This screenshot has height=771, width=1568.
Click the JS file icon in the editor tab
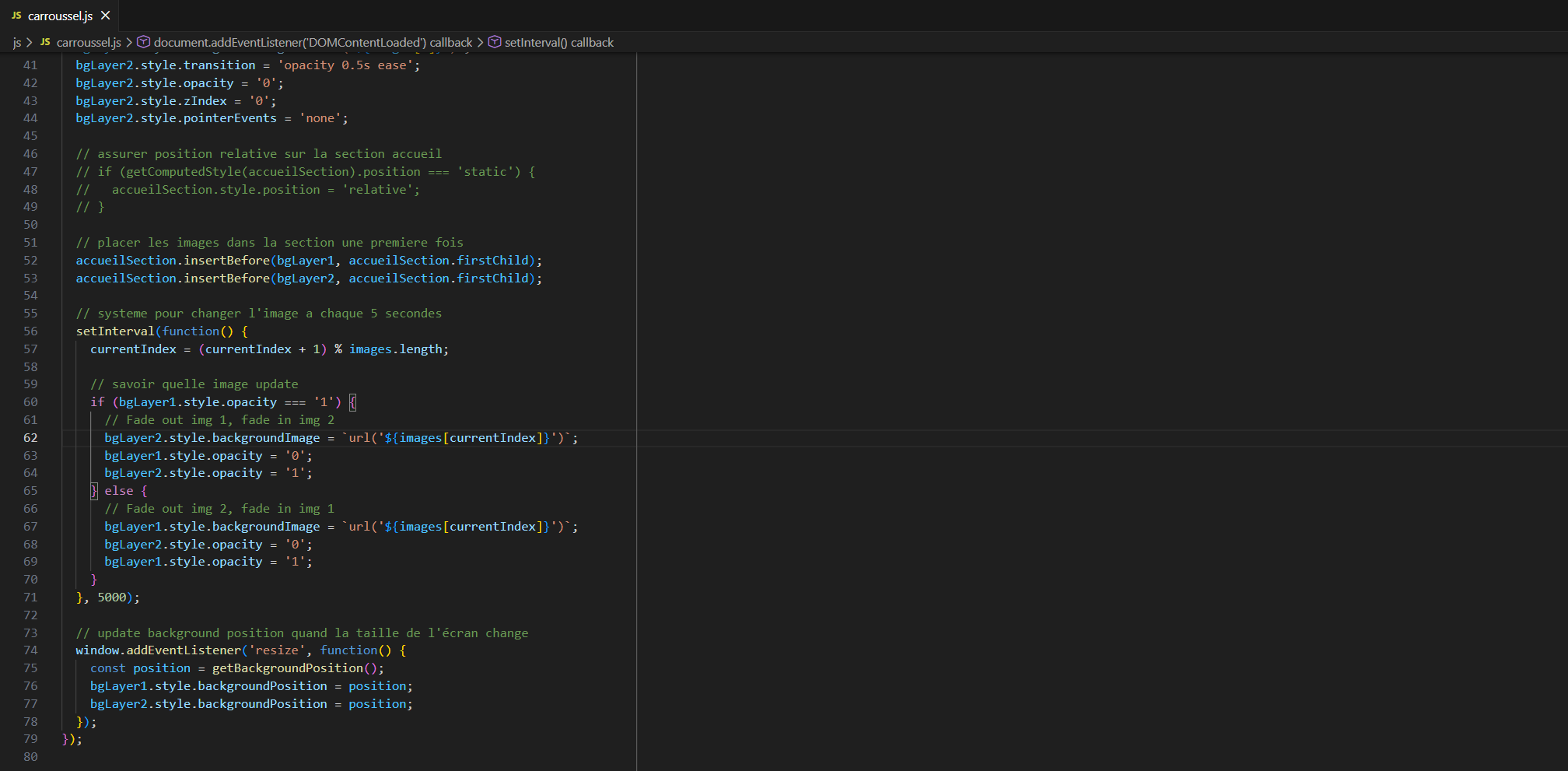click(16, 16)
